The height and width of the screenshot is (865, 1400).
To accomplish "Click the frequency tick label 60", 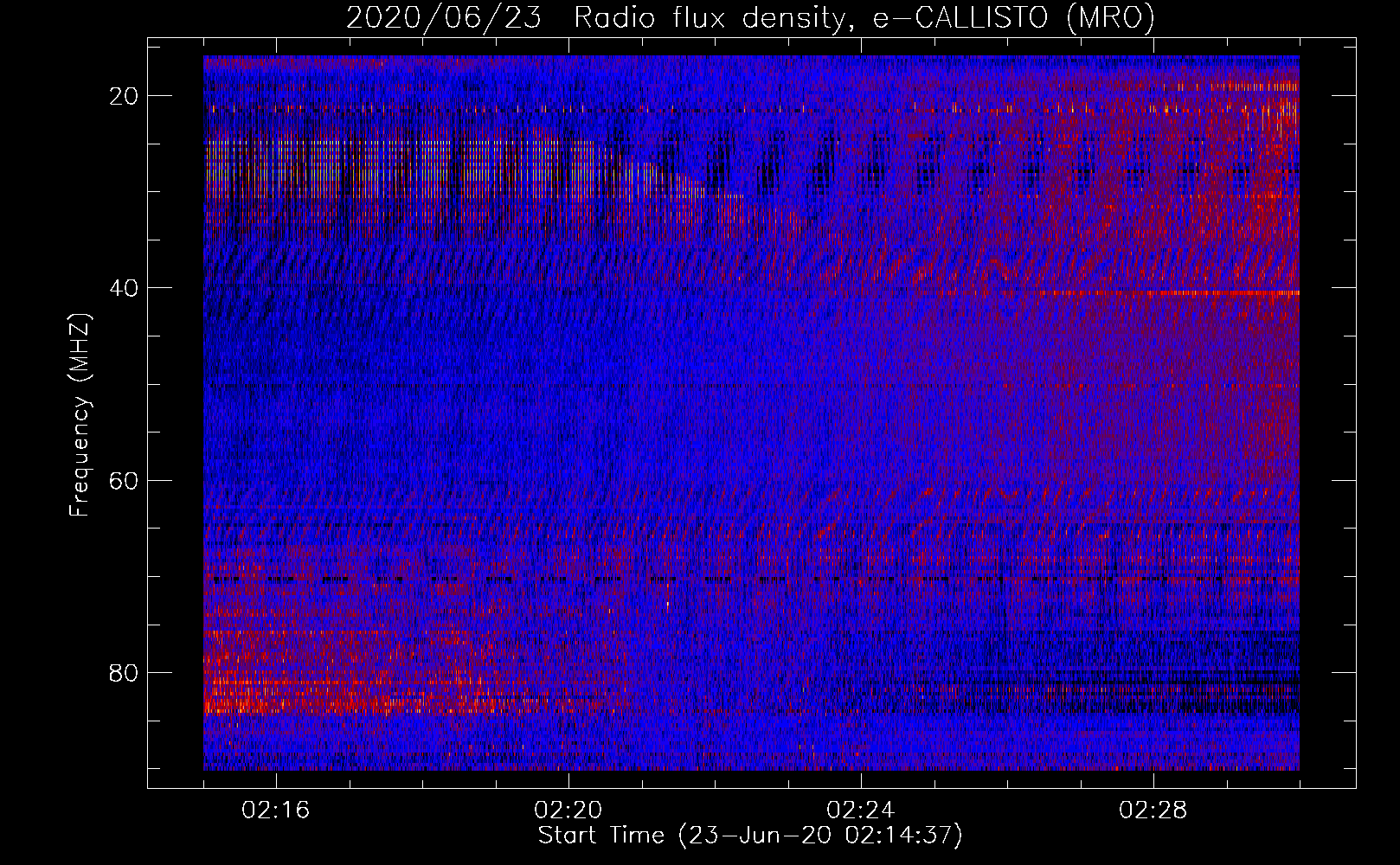I will [x=125, y=480].
